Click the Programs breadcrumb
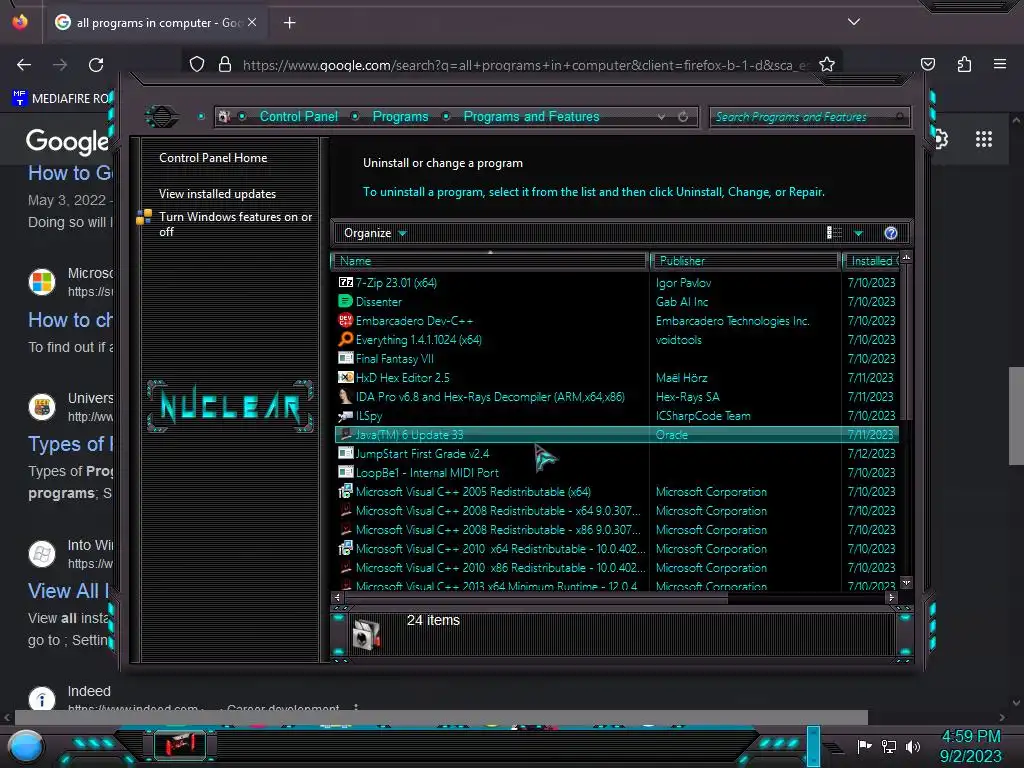Screen dimensions: 1024x768 click(400, 116)
